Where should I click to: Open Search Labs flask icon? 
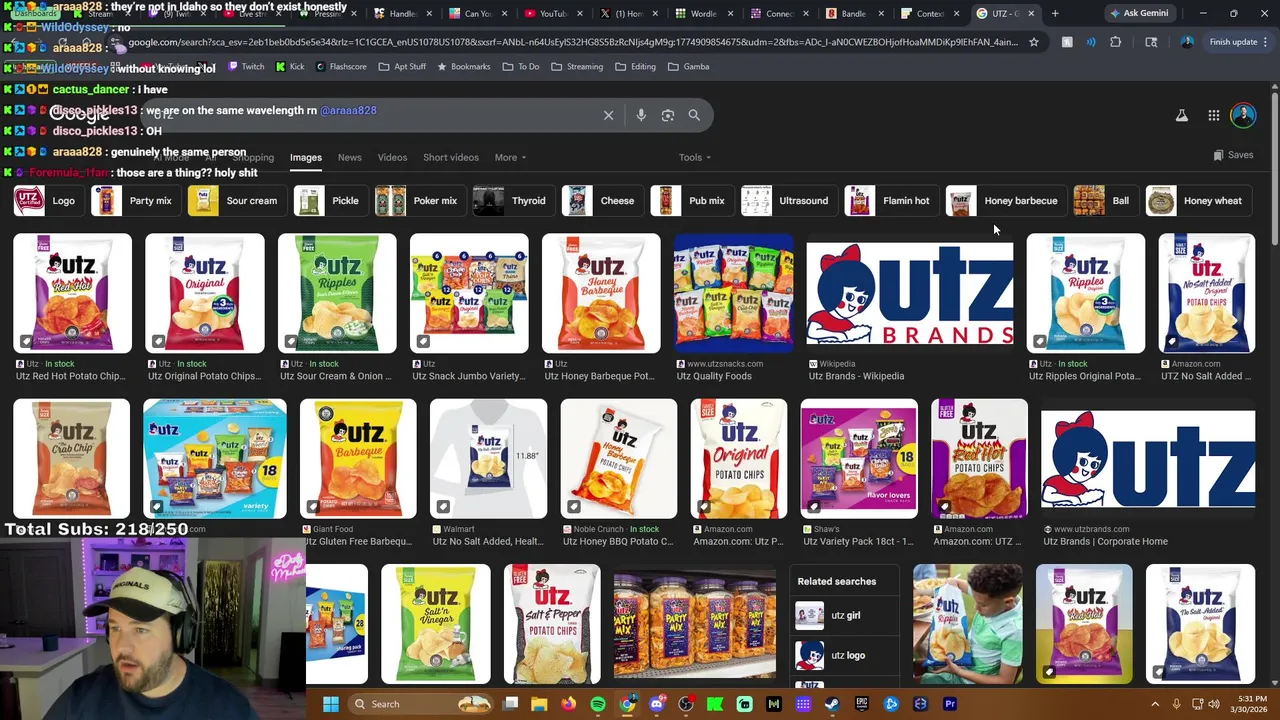1182,115
